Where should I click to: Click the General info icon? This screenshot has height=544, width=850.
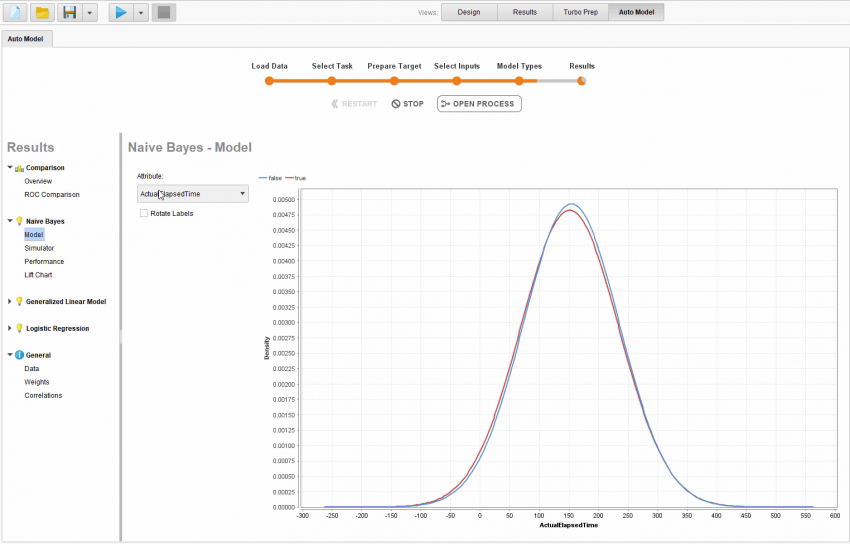20,355
